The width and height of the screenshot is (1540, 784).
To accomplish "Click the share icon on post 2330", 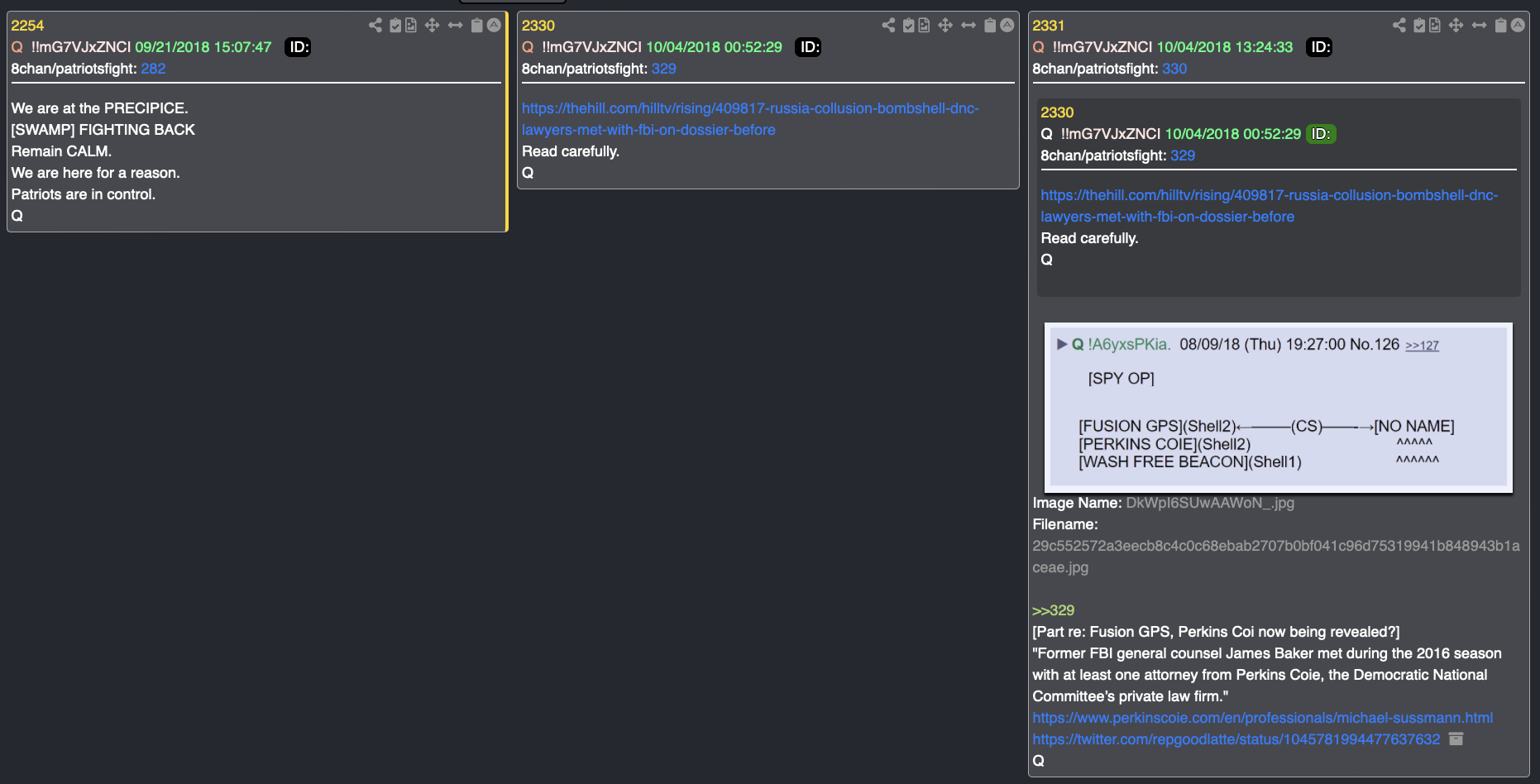I will [x=888, y=25].
